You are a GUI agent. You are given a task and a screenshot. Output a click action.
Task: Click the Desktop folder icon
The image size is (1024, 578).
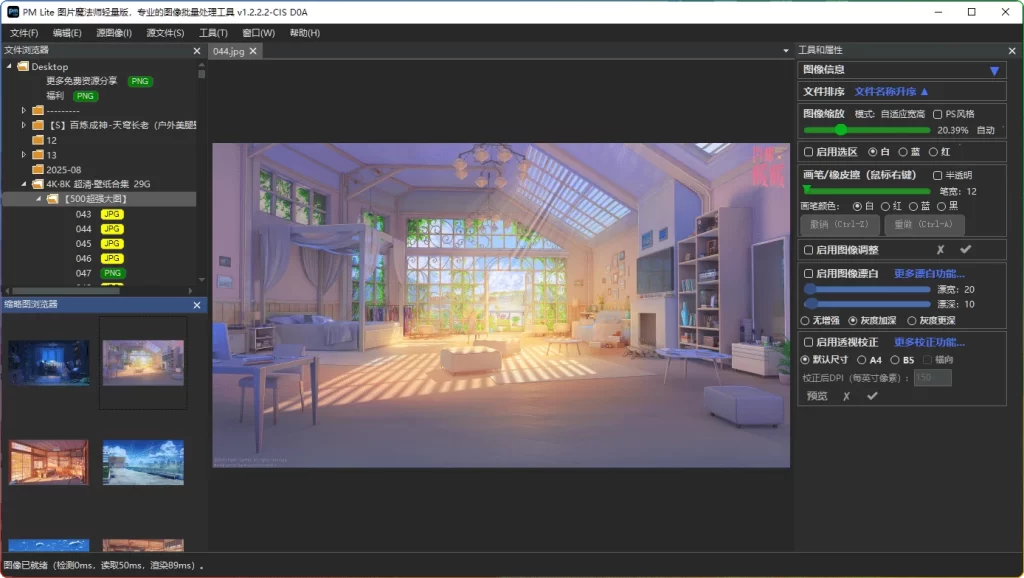23,66
